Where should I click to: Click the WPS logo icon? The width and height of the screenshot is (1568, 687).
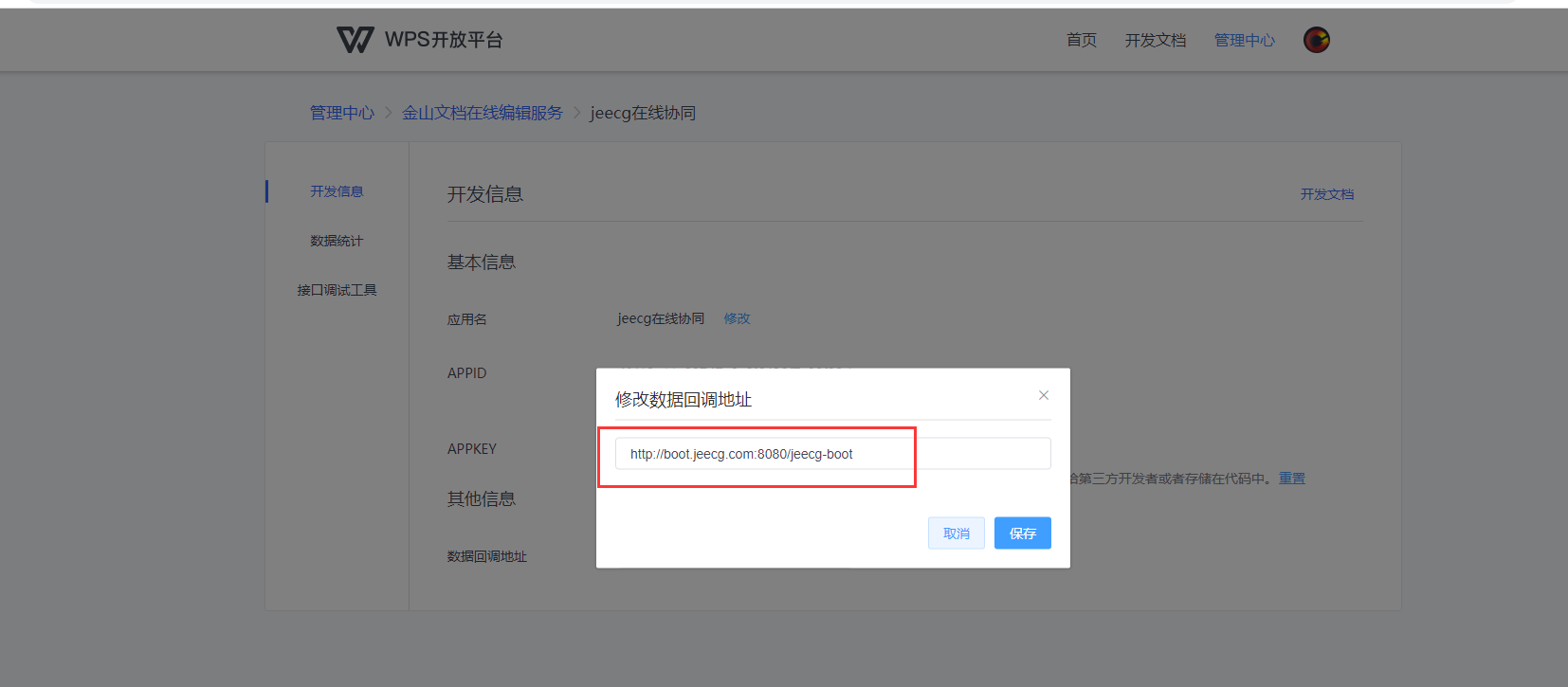click(x=356, y=40)
